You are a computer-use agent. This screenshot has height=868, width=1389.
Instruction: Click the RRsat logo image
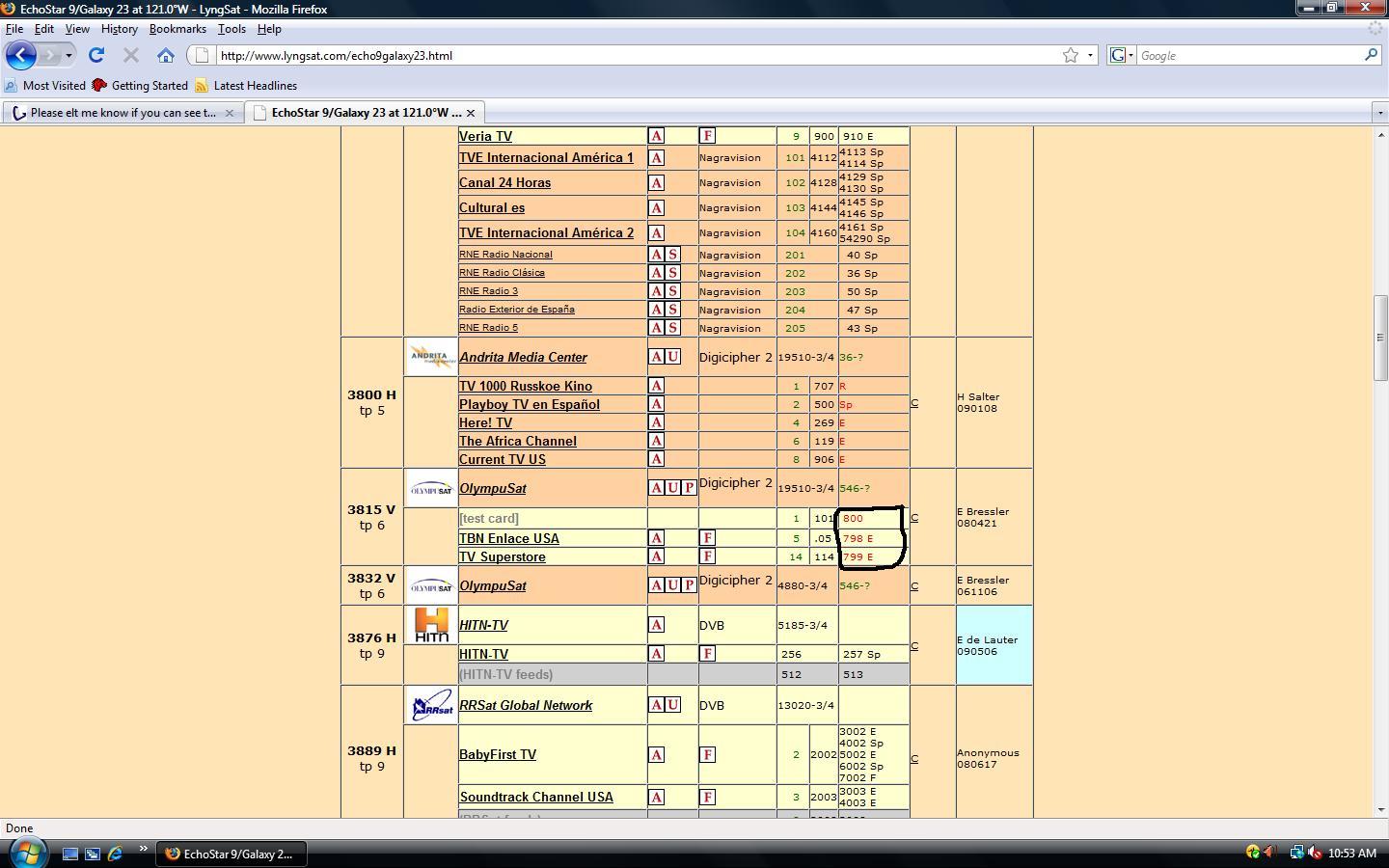[430, 705]
